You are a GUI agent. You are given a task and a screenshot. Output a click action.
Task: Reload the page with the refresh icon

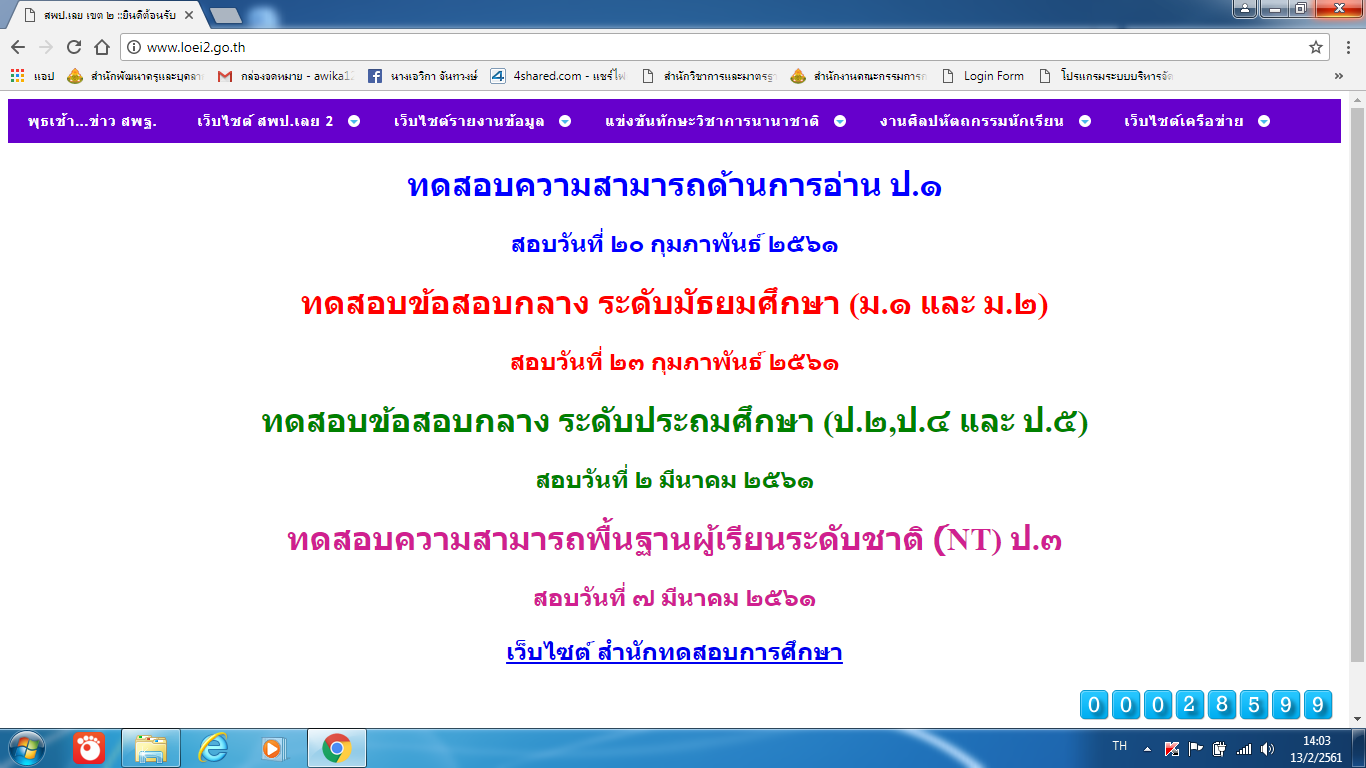click(x=74, y=47)
